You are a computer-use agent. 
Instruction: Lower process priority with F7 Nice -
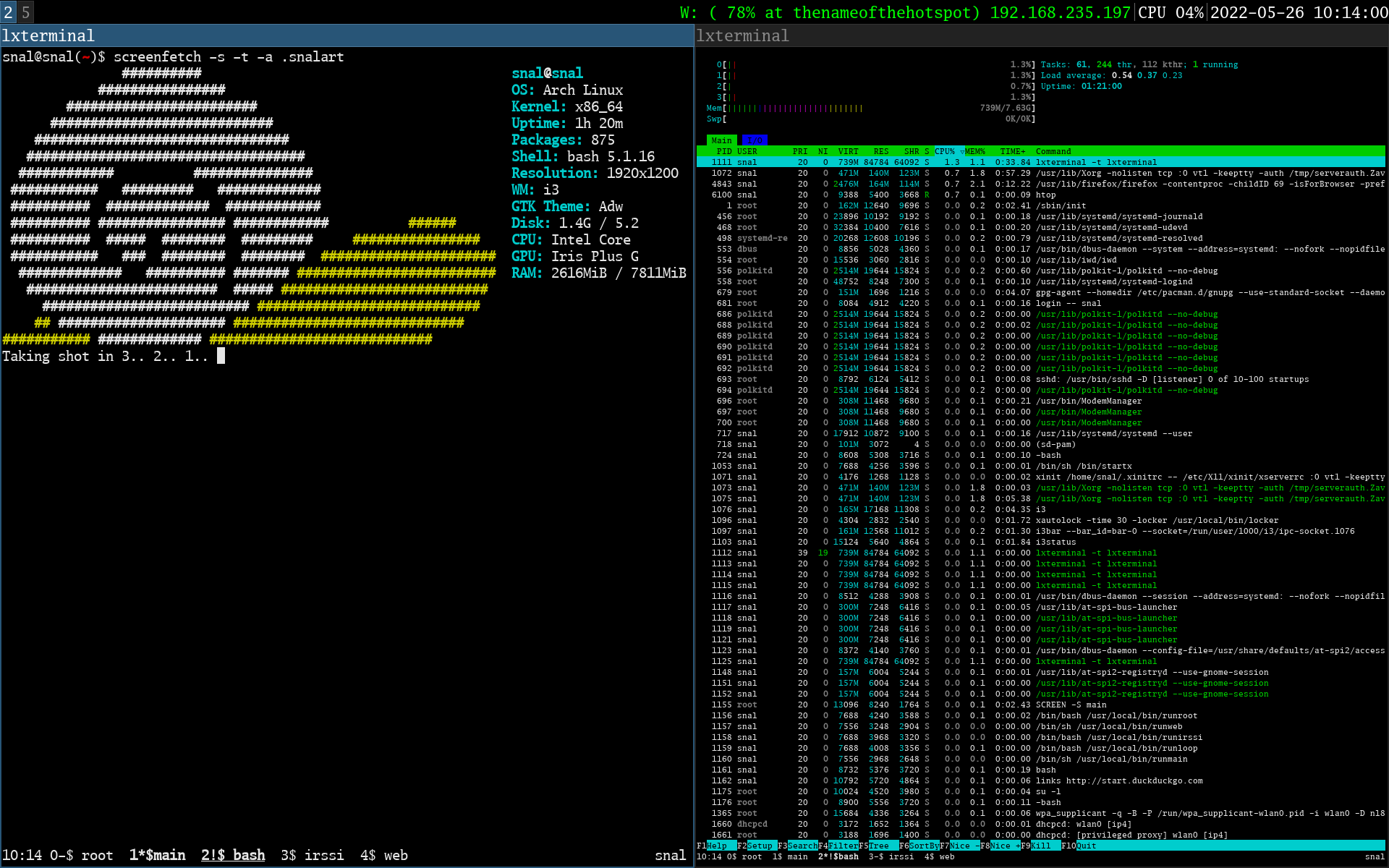coord(959,845)
